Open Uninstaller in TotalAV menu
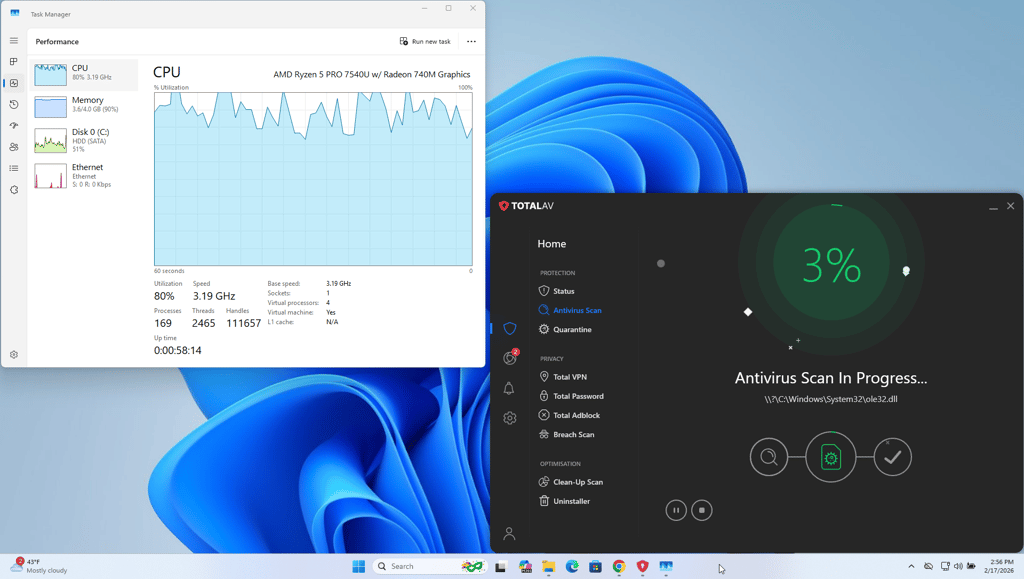The image size is (1024, 579). coord(564,501)
